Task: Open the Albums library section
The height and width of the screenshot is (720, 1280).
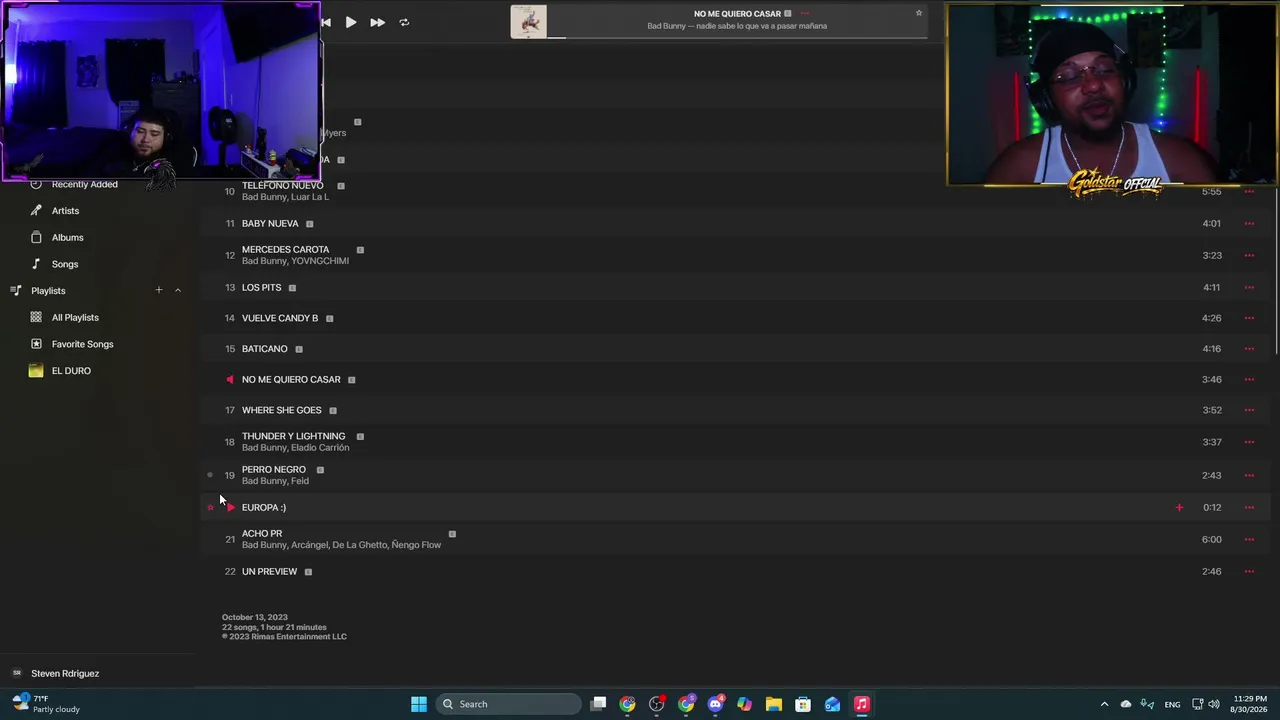Action: coord(67,238)
